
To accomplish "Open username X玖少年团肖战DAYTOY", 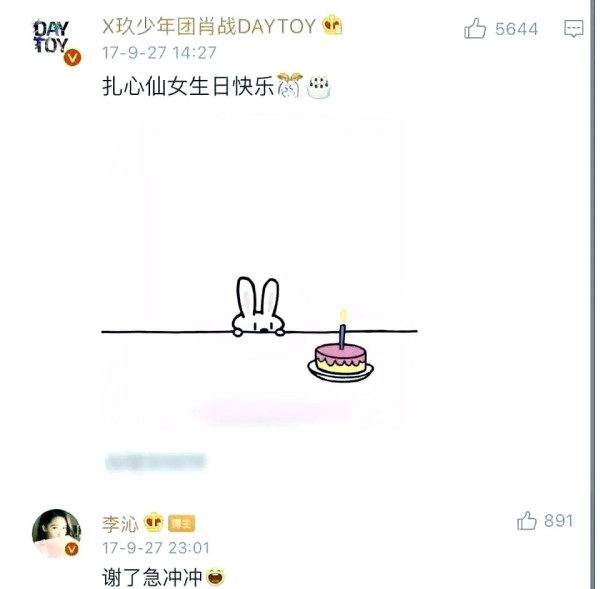I will pyautogui.click(x=209, y=26).
